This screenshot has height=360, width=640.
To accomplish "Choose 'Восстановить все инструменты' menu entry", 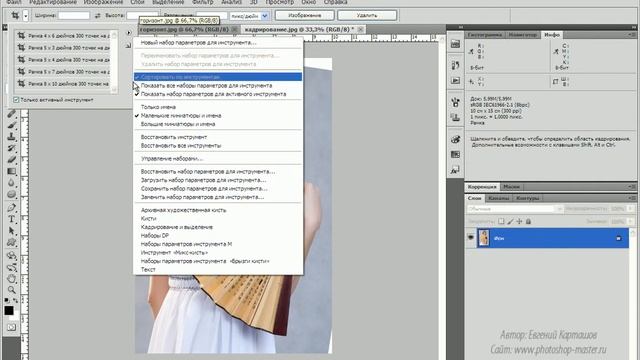I will click(x=218, y=146).
